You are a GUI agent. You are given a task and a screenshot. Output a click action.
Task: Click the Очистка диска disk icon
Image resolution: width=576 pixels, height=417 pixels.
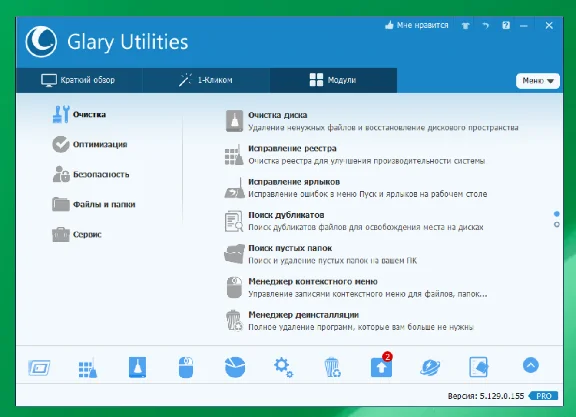(234, 121)
